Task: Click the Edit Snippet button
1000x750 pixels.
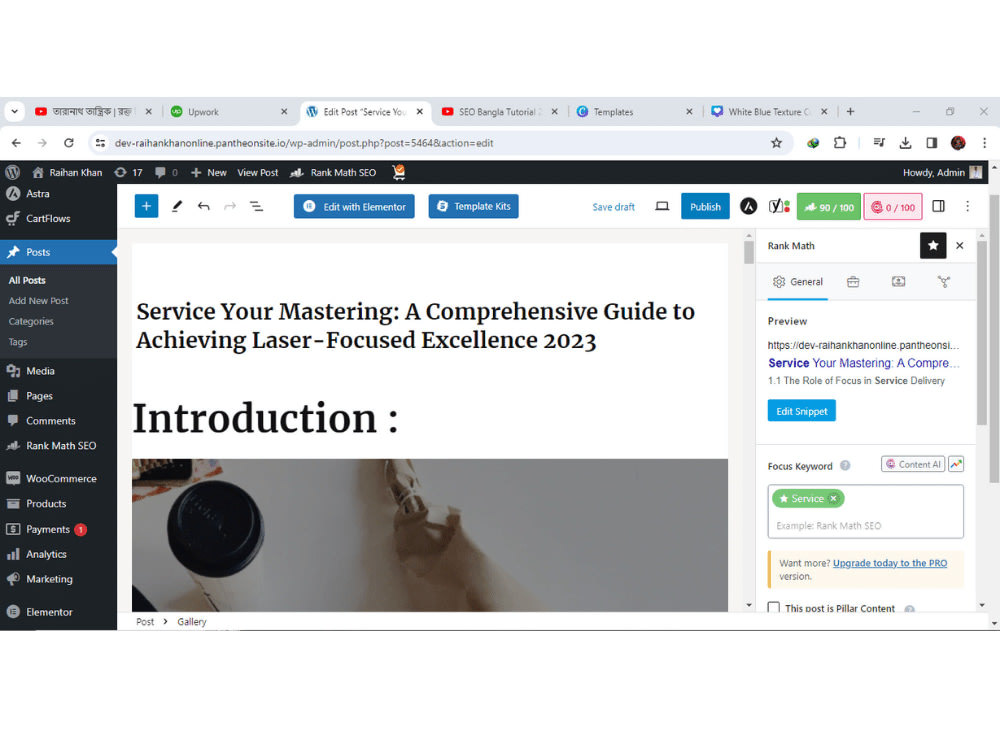Action: (x=802, y=411)
